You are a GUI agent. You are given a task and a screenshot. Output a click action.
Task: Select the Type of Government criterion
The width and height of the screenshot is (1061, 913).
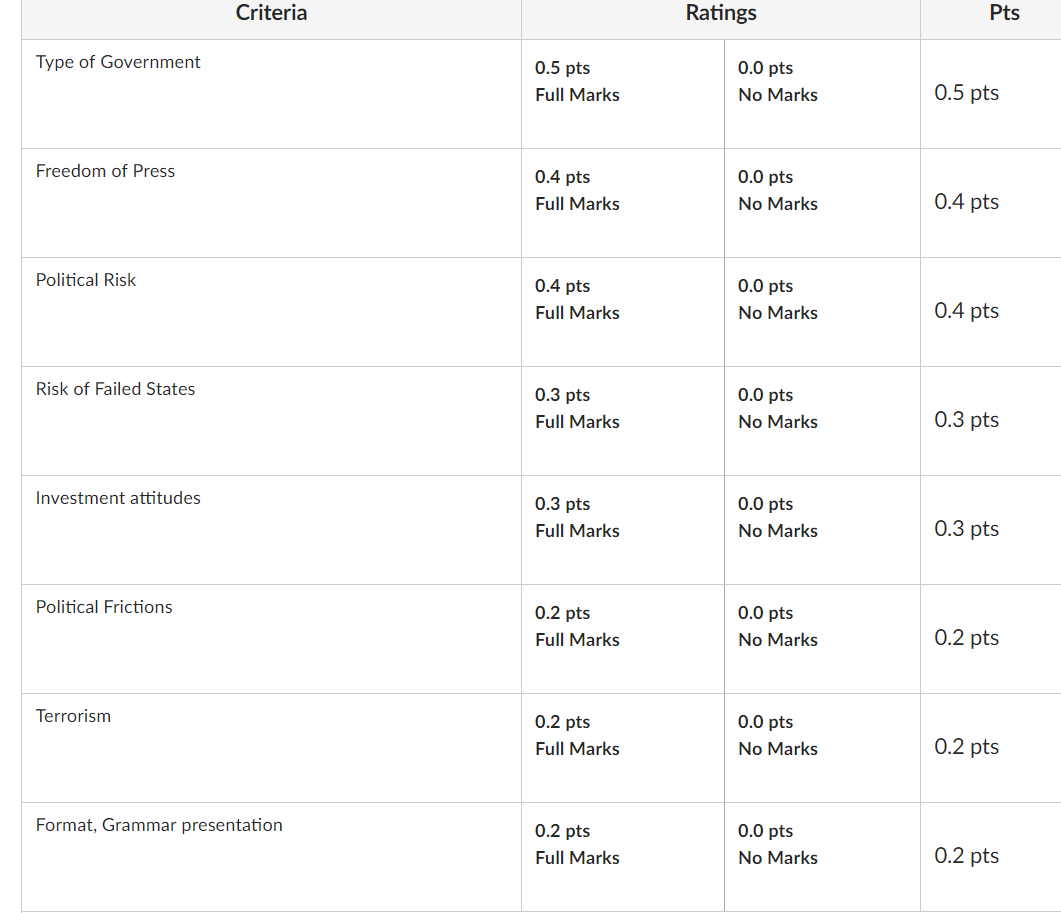[118, 62]
